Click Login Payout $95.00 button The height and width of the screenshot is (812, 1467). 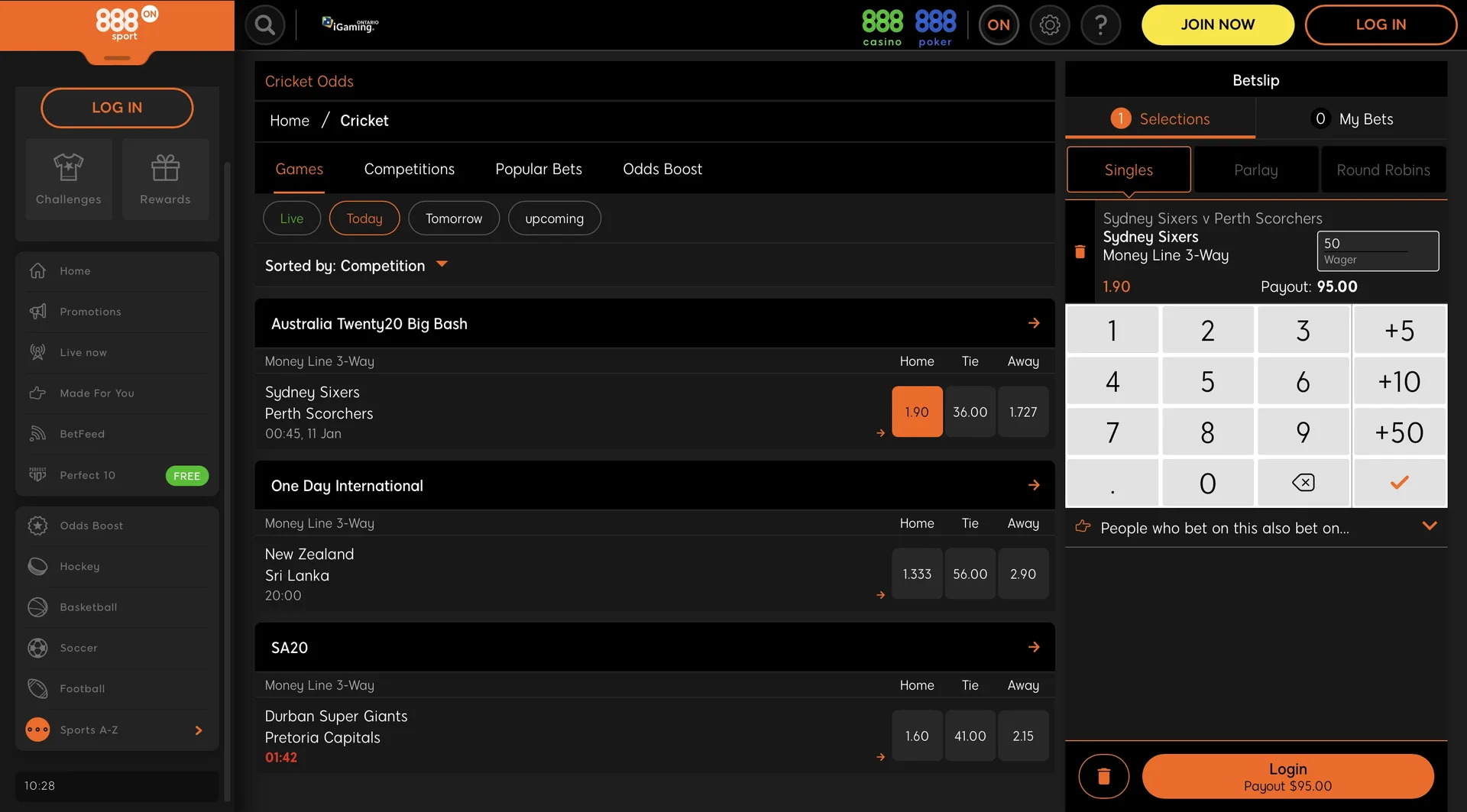[1287, 776]
